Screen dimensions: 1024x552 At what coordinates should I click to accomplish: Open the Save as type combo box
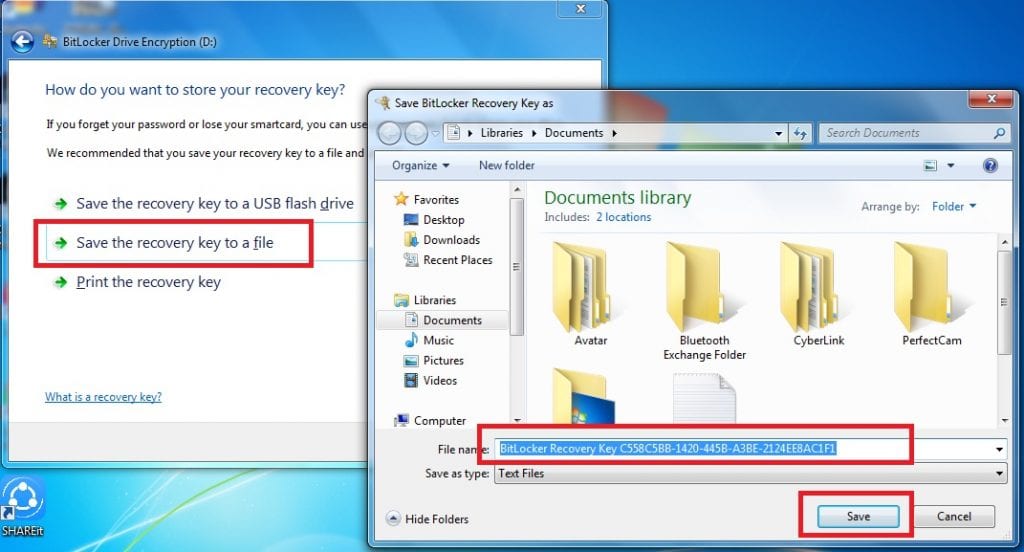pos(750,474)
